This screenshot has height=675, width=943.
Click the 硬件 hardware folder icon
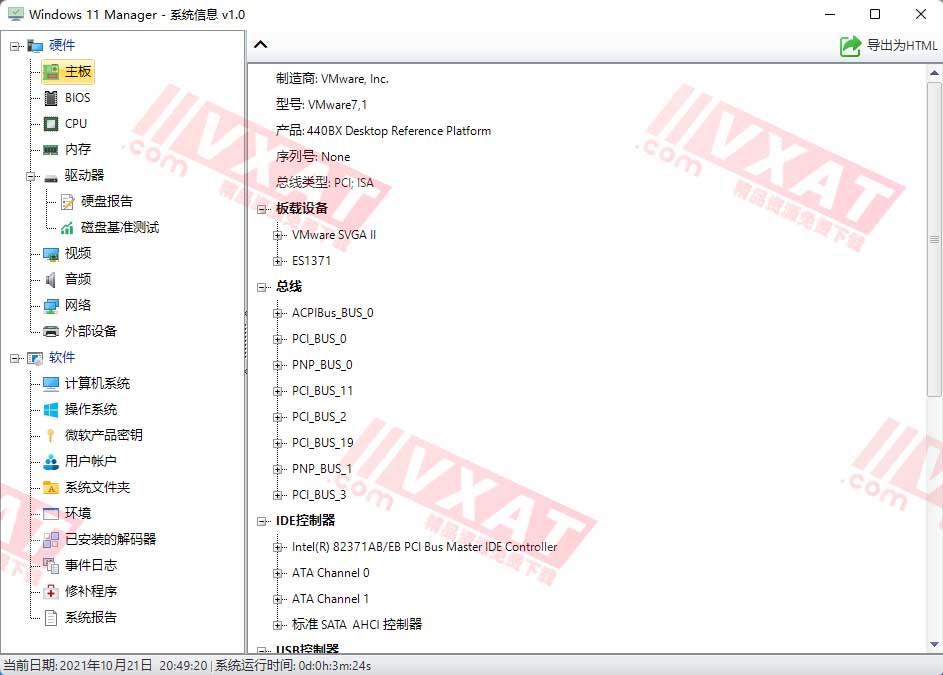(35, 46)
